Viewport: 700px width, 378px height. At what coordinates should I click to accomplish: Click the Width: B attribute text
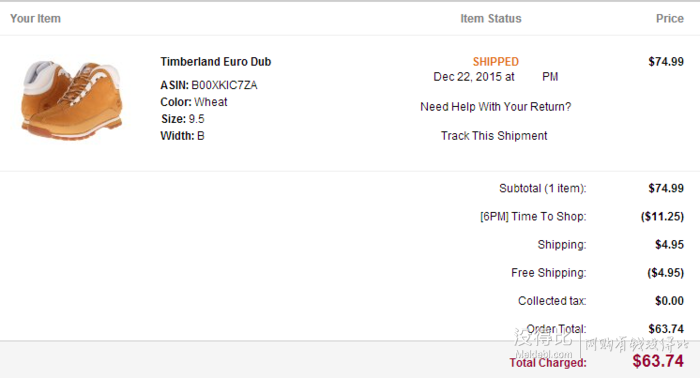(182, 136)
